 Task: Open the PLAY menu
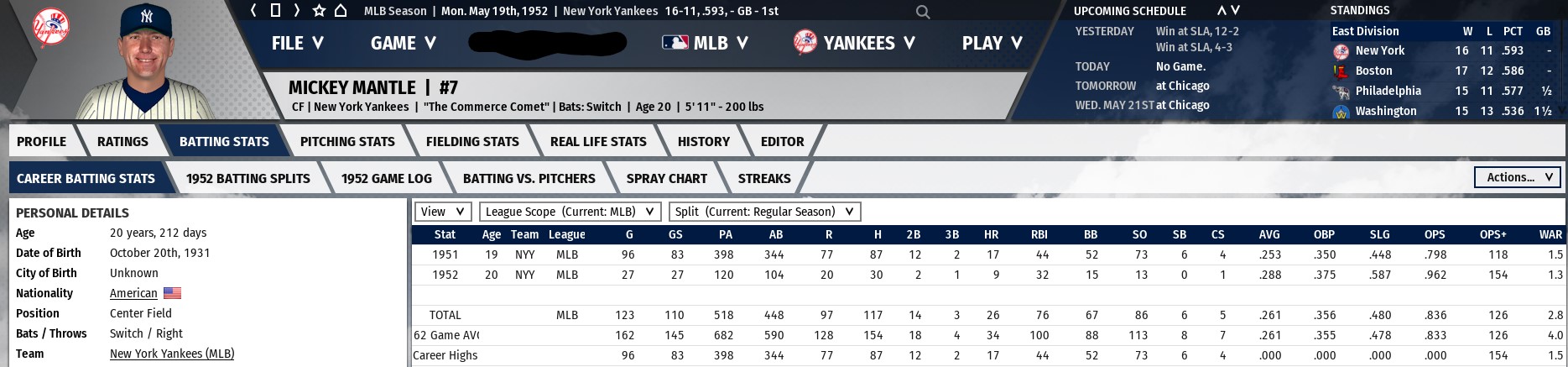pos(992,43)
